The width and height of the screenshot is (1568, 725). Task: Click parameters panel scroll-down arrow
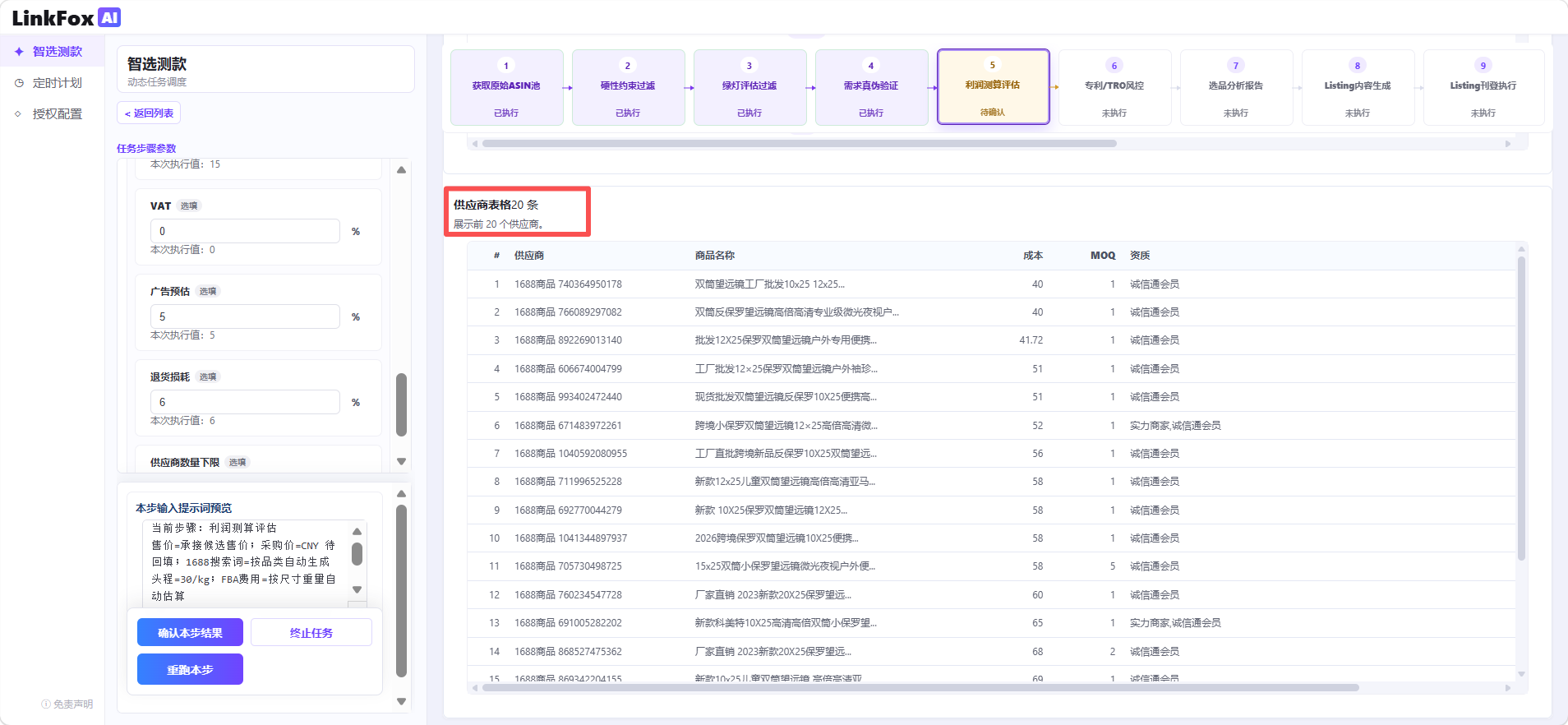click(401, 462)
